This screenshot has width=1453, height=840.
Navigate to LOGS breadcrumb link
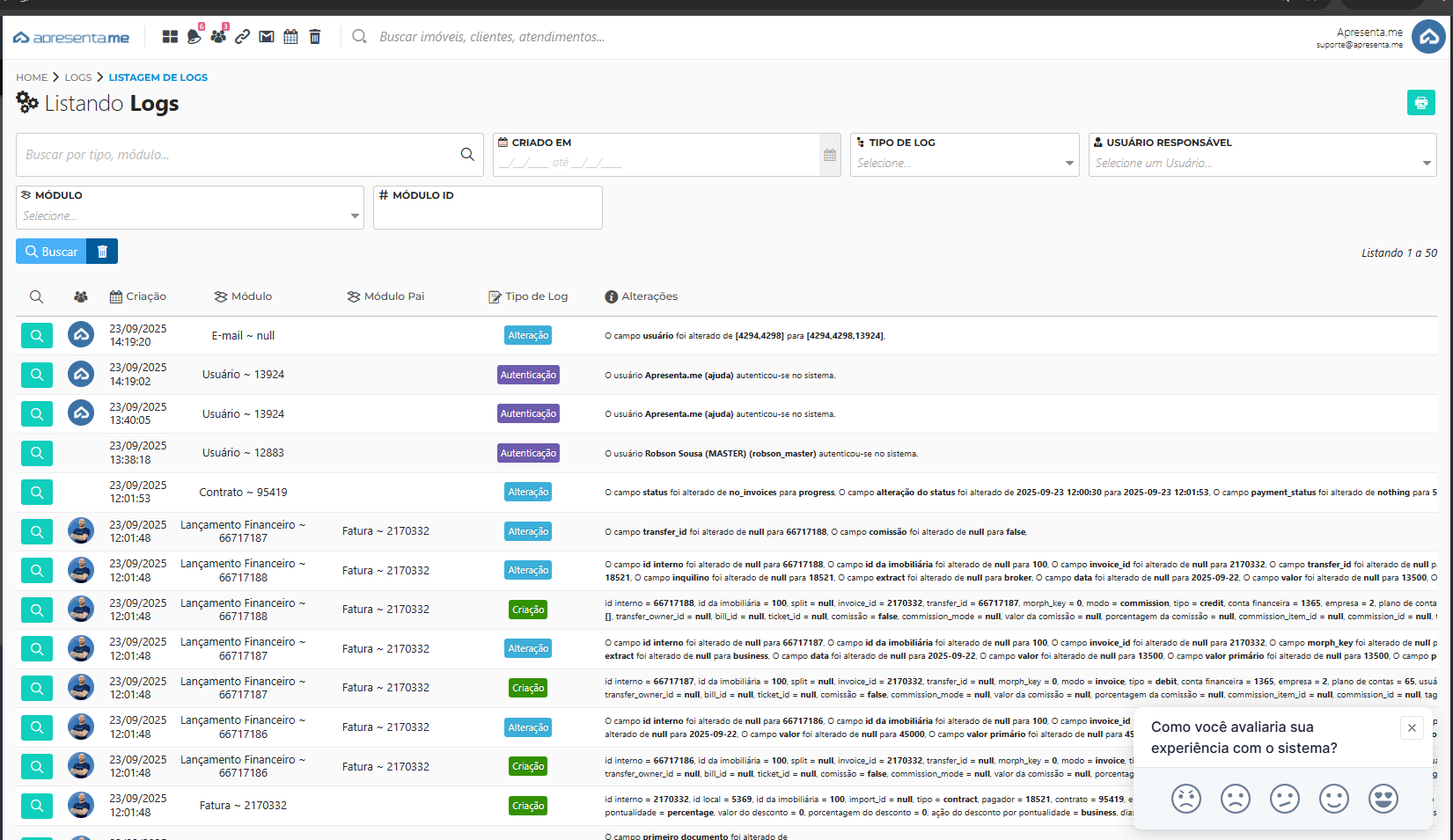(77, 77)
